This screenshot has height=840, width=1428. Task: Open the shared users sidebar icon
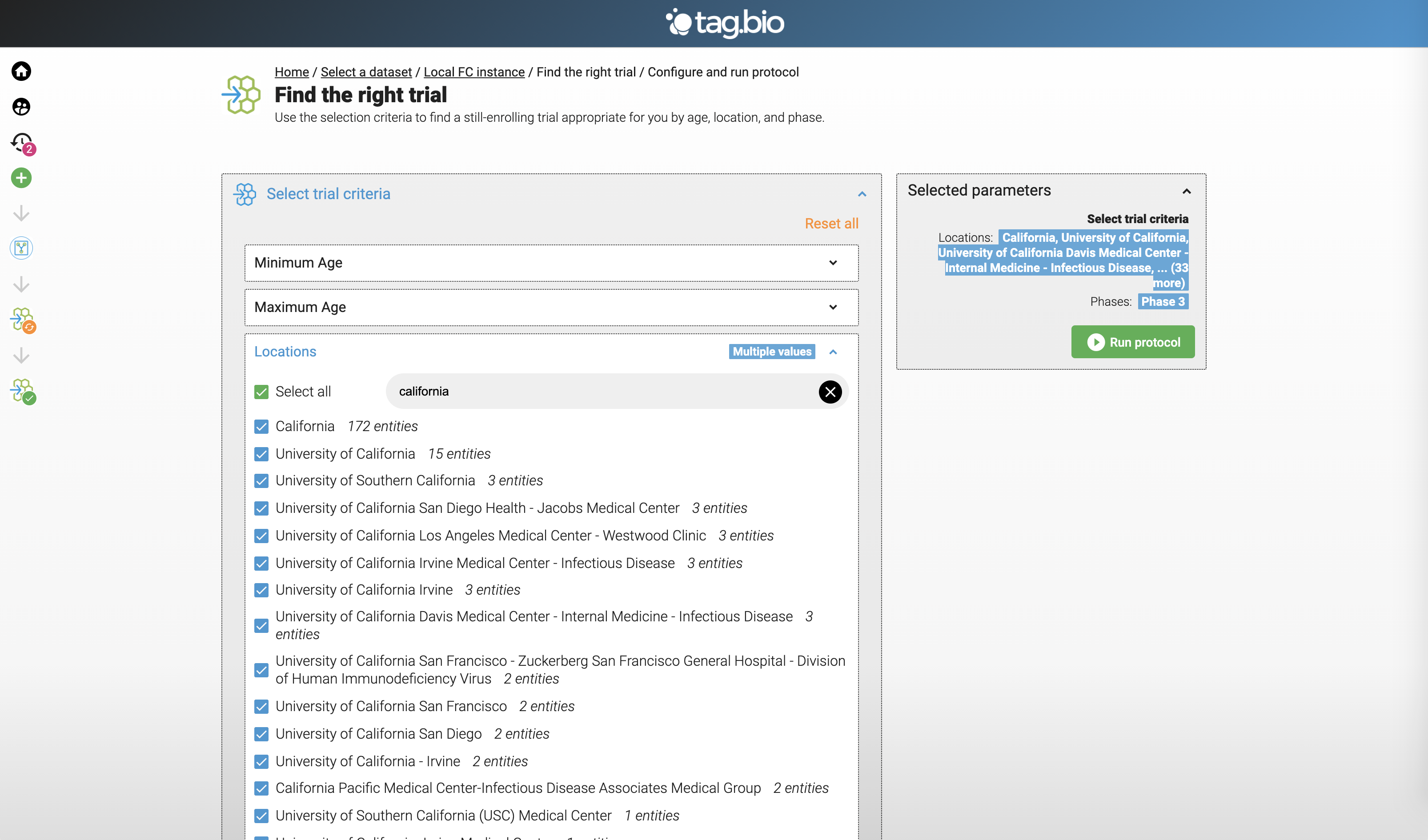pos(21,107)
